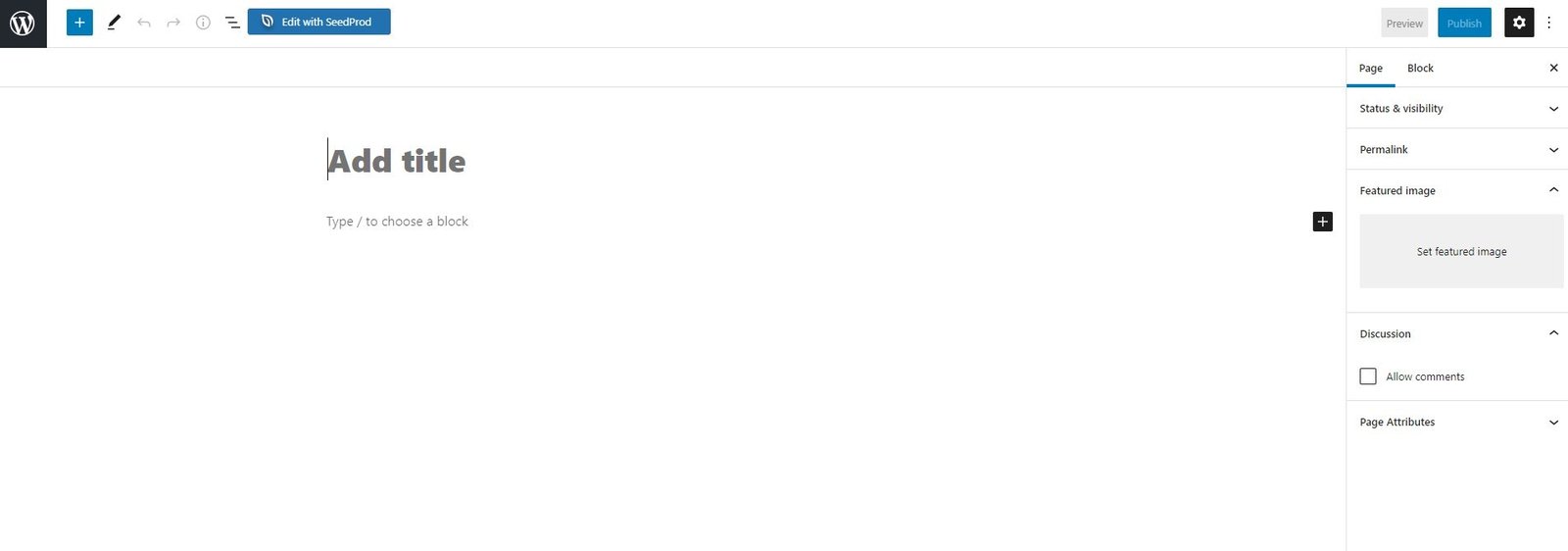
Task: Click the Edit with SeedProd button
Action: tap(319, 22)
